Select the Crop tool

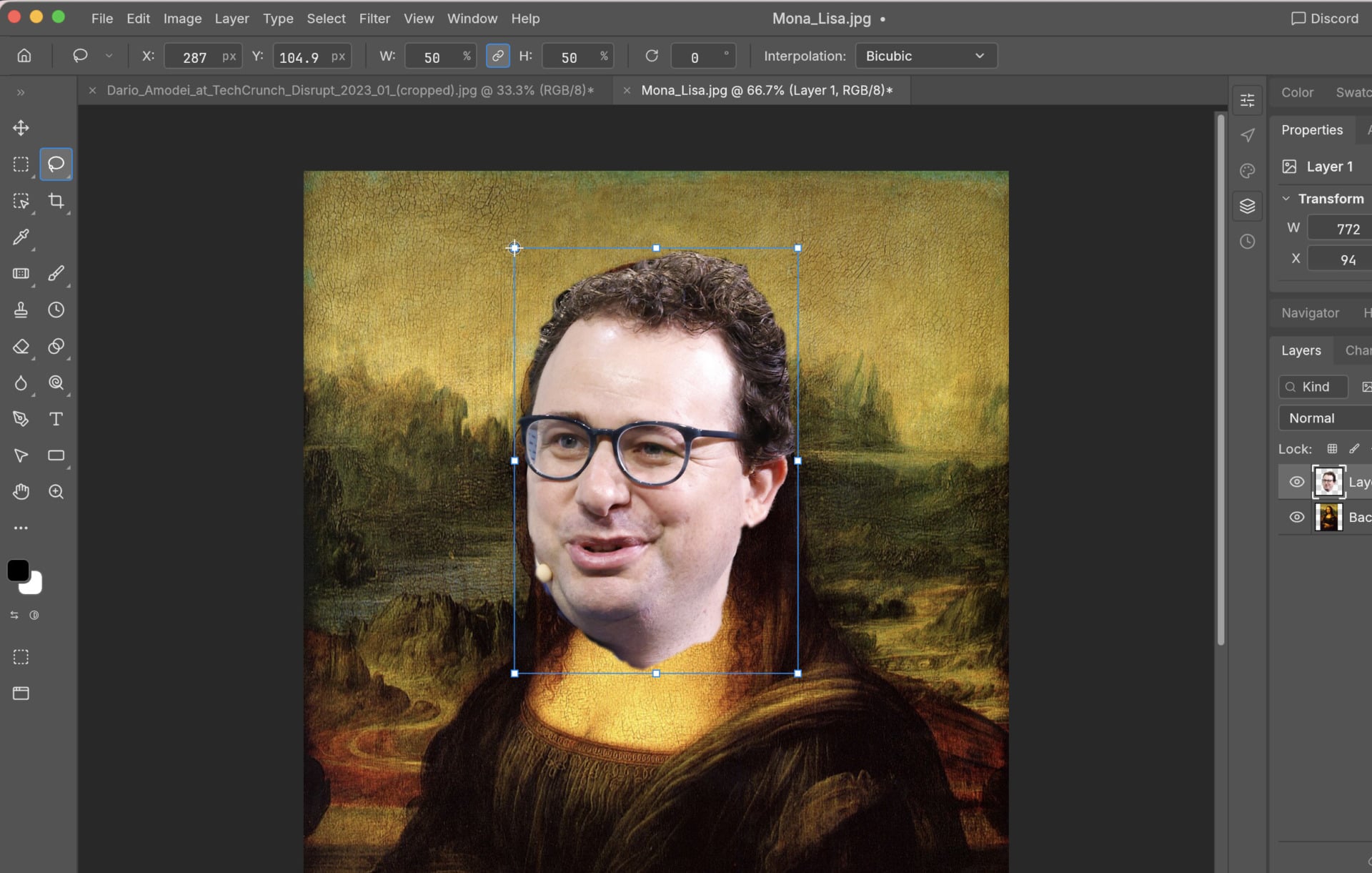[x=56, y=201]
